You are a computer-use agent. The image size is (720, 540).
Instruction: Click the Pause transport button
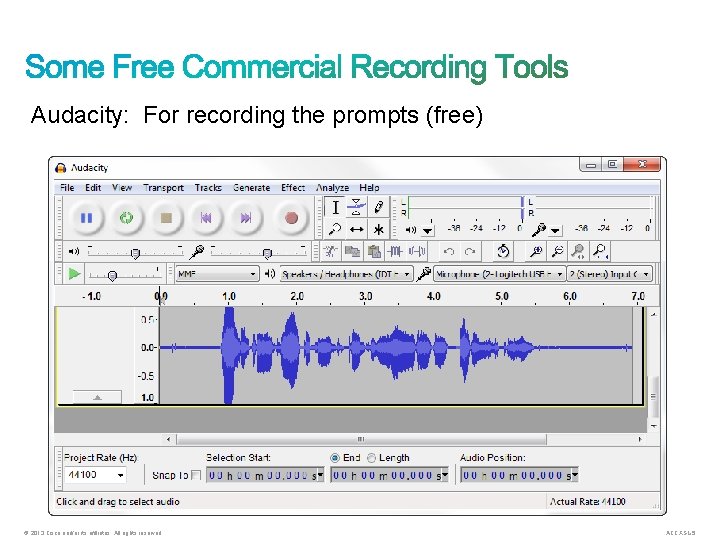[x=86, y=218]
